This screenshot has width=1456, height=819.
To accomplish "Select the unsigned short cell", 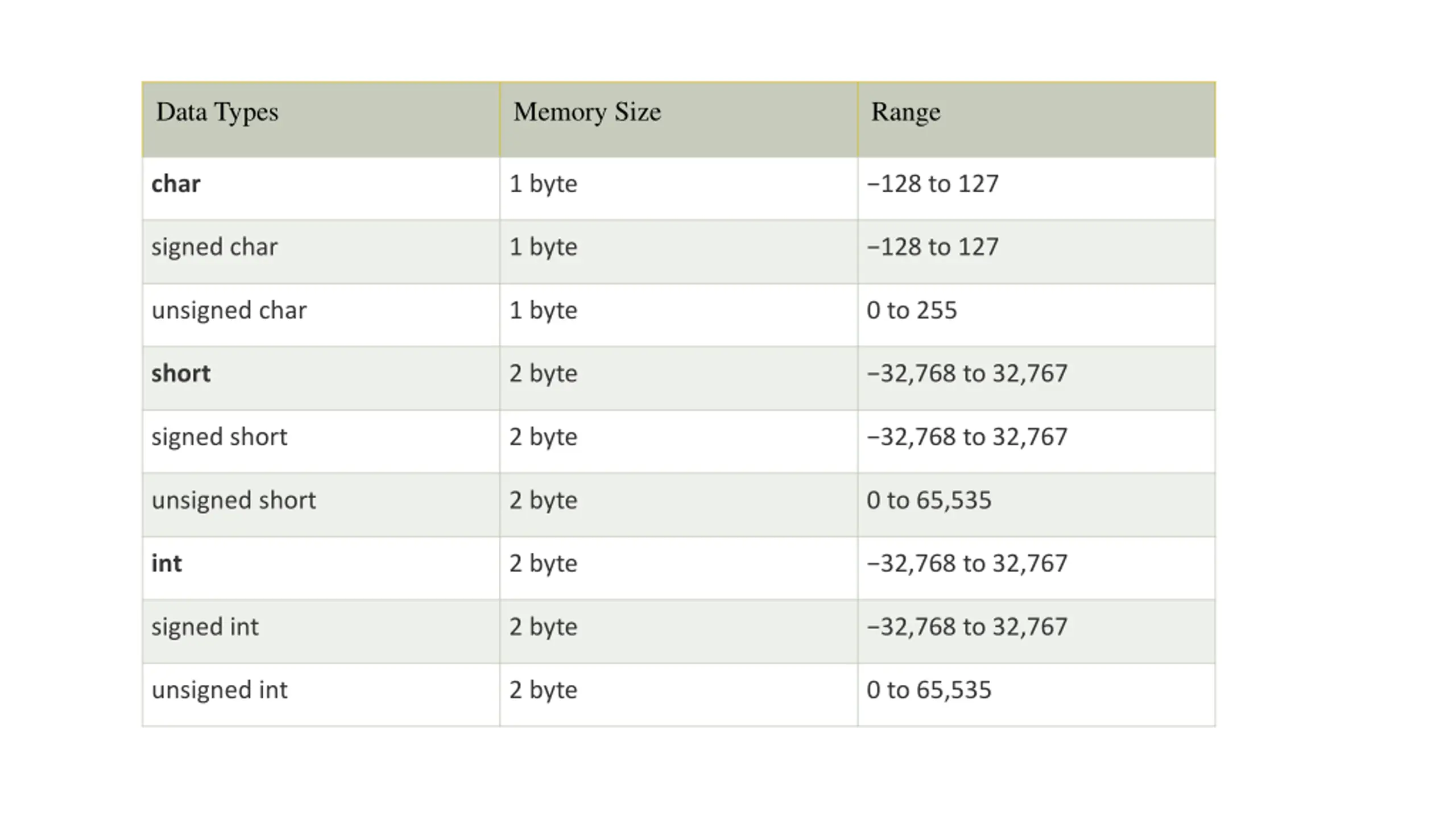I will pos(321,504).
